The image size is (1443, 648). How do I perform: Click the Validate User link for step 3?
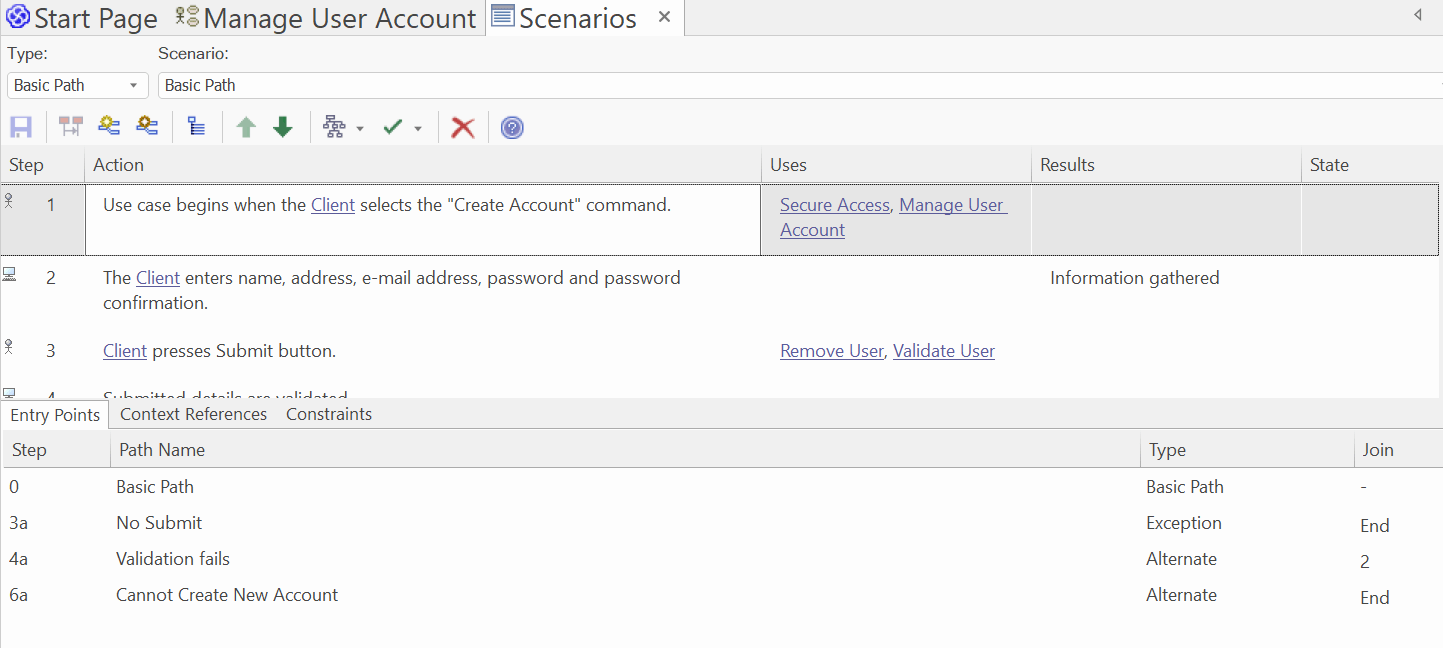(943, 350)
